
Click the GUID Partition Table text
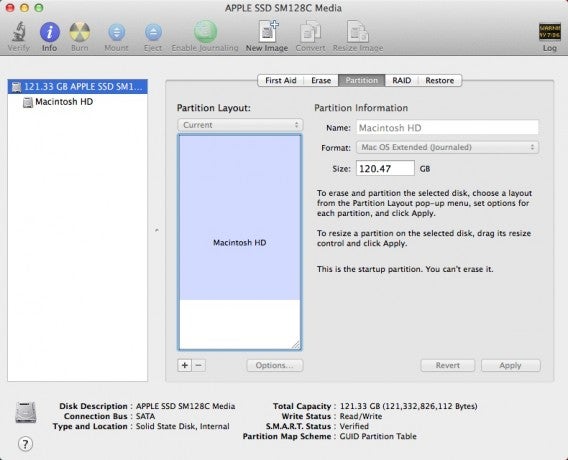[x=378, y=436]
